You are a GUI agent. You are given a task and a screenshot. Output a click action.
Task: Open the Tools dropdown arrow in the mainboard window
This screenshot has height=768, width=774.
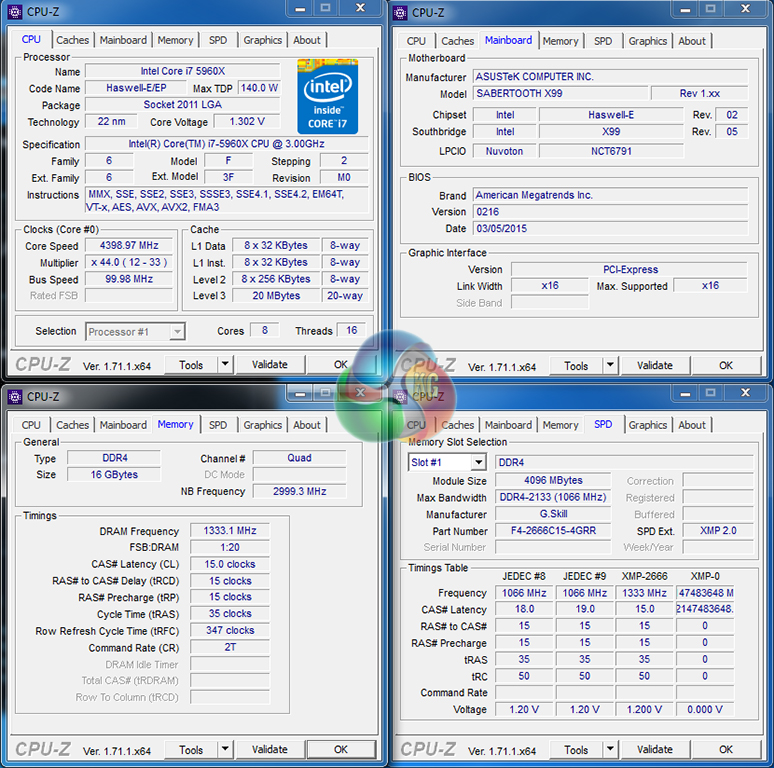pos(609,366)
